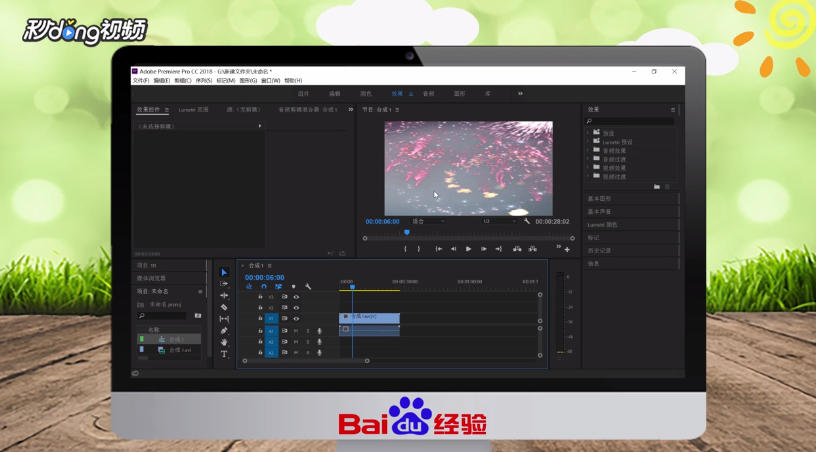
Task: Toggle V3 track output eye
Action: (x=296, y=297)
